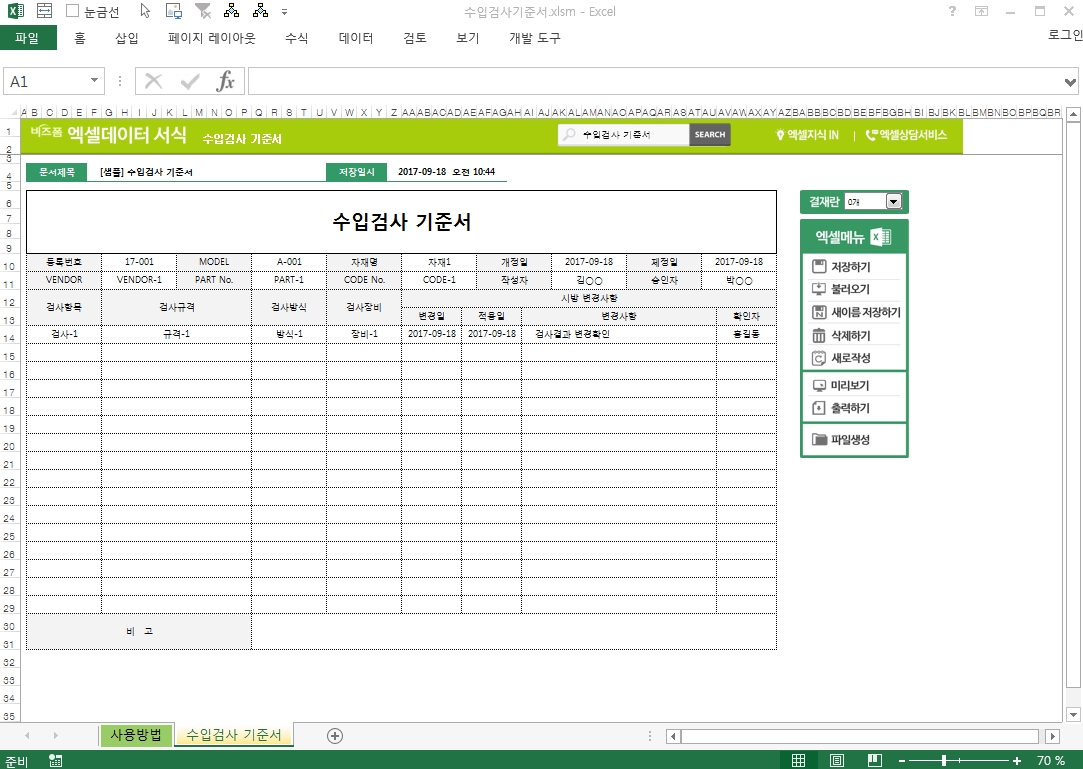Expand the Name Box dropdown arrow
This screenshot has height=769, width=1083.
[x=95, y=82]
